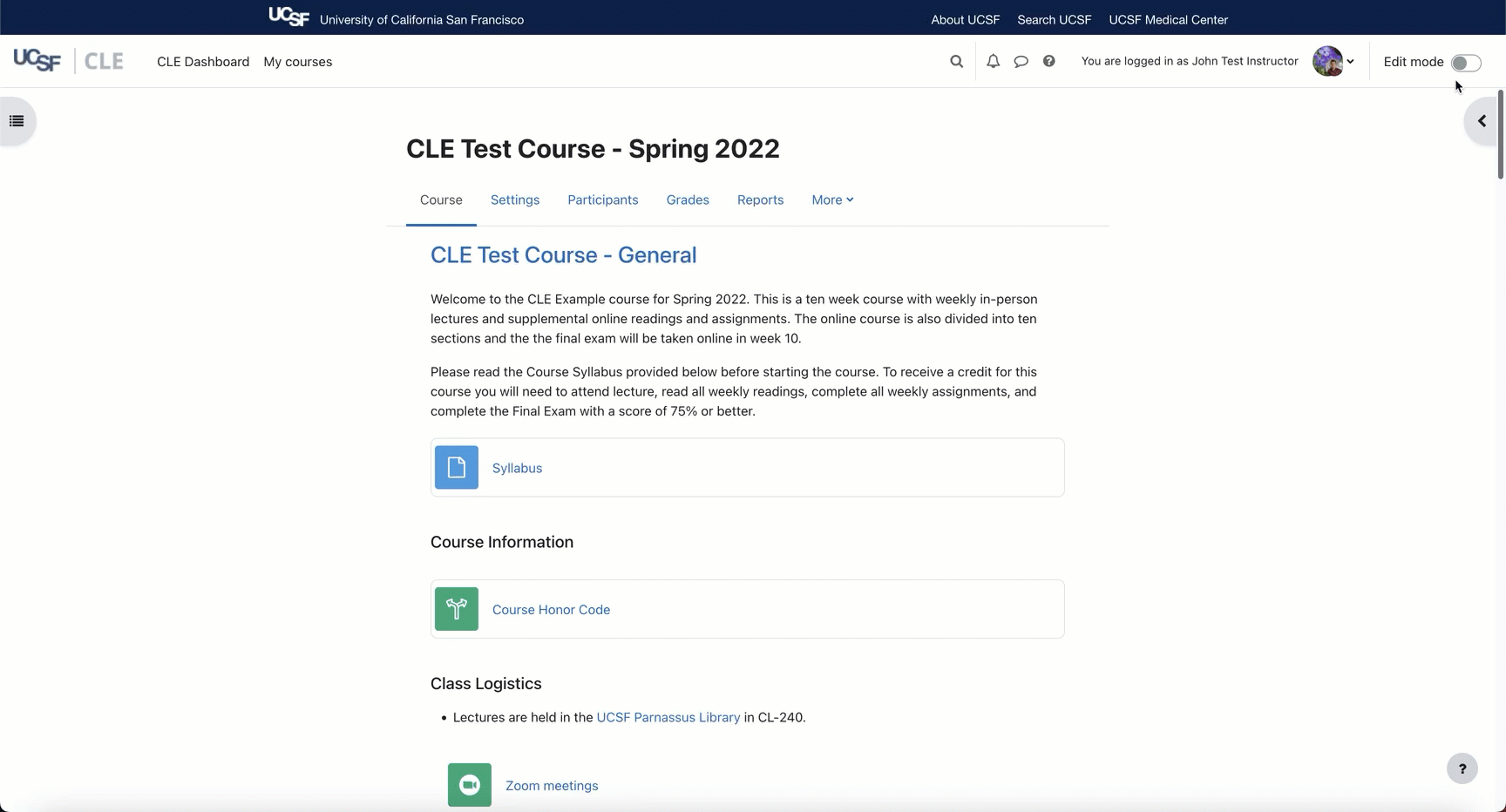Switch to the Participants tab
The height and width of the screenshot is (812, 1506).
tap(602, 200)
